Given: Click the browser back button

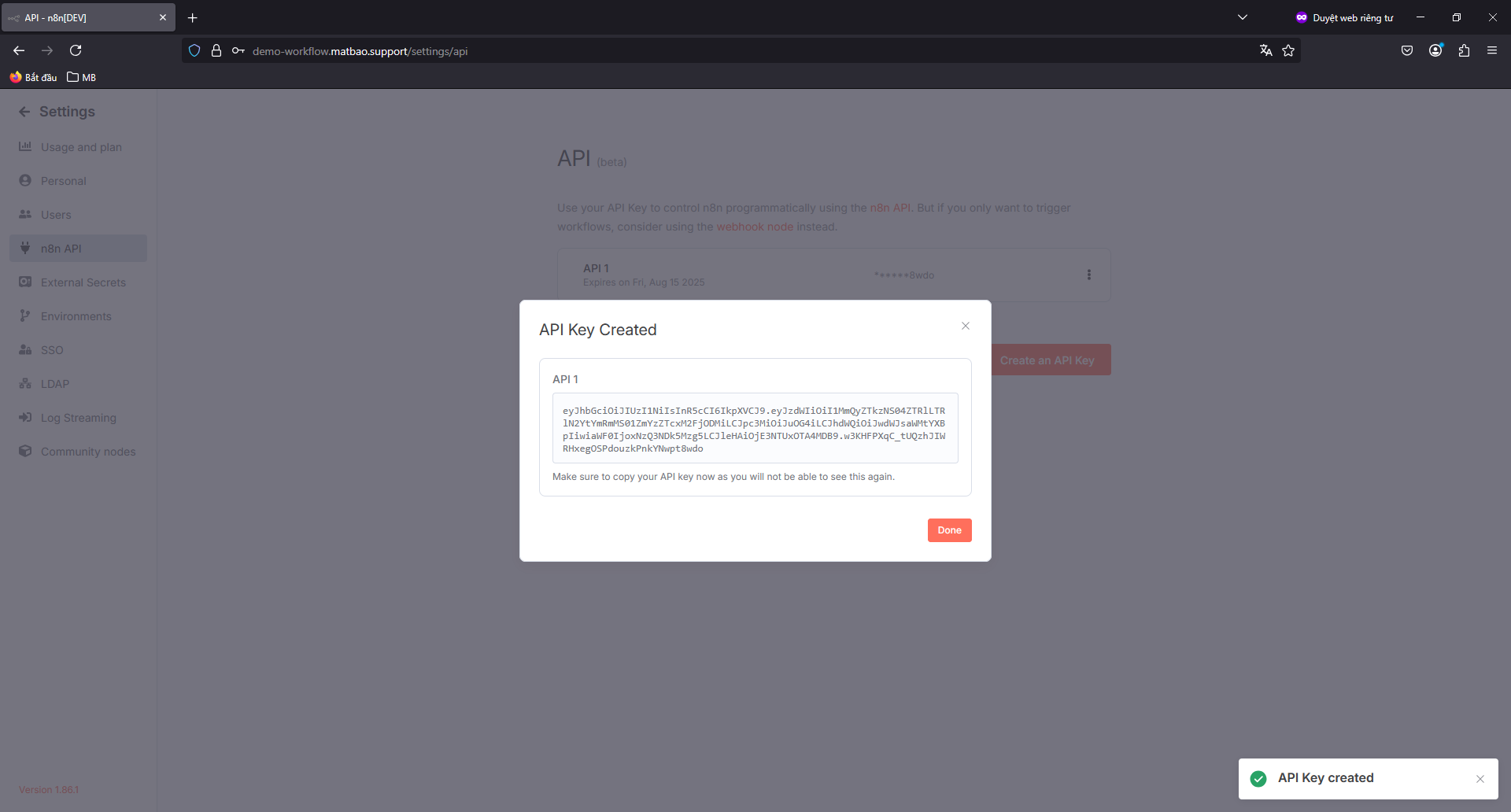Looking at the screenshot, I should pyautogui.click(x=19, y=50).
